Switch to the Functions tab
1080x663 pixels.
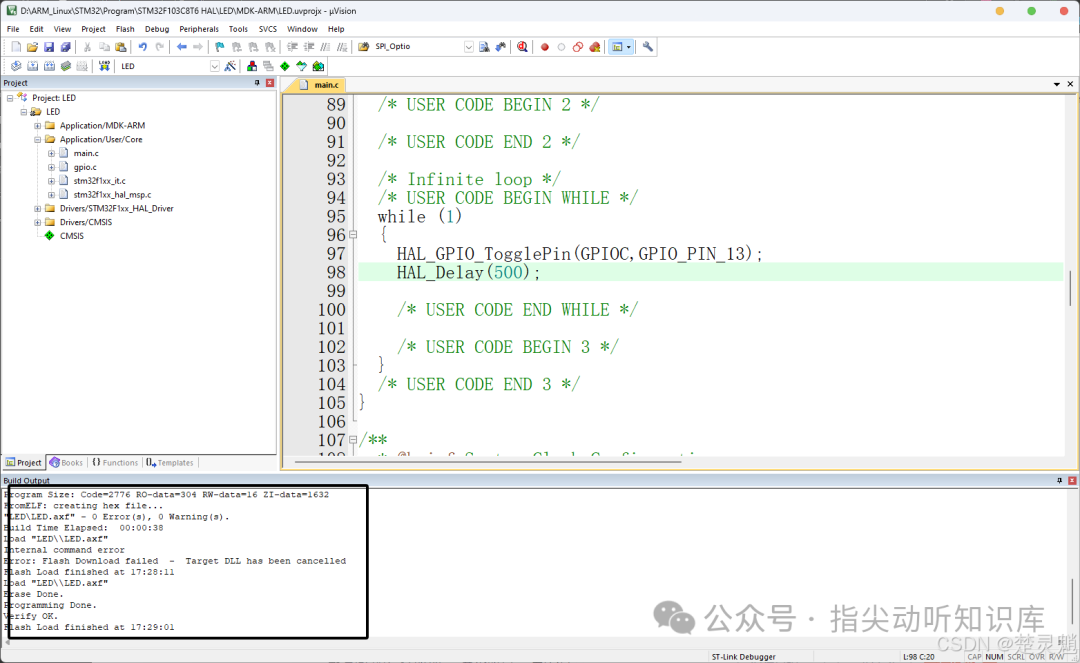pos(115,463)
